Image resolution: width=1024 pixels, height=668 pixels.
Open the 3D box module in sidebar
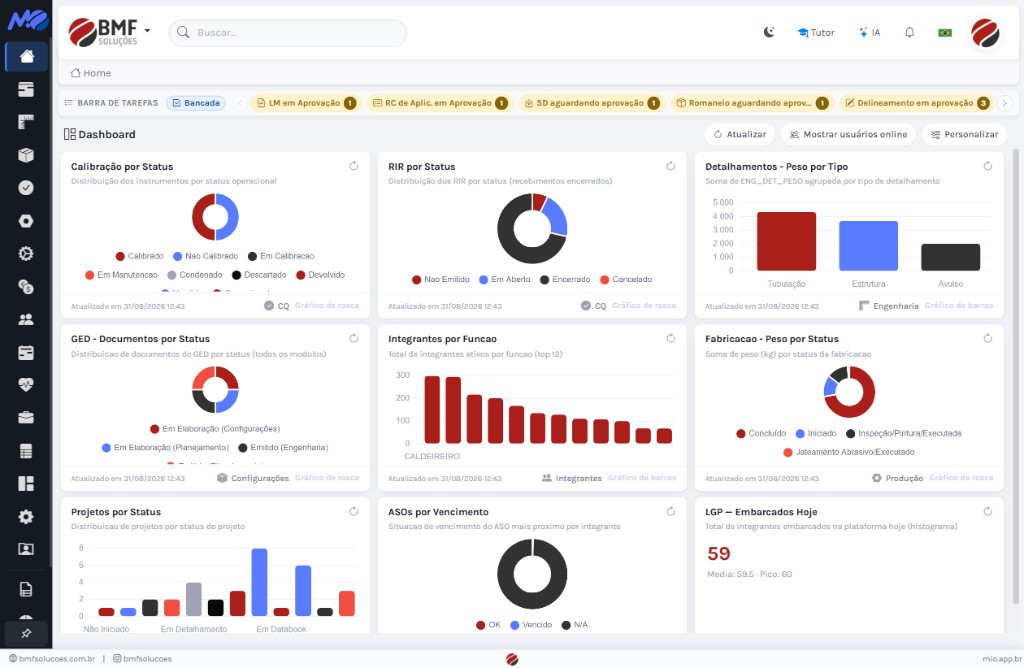tap(26, 155)
